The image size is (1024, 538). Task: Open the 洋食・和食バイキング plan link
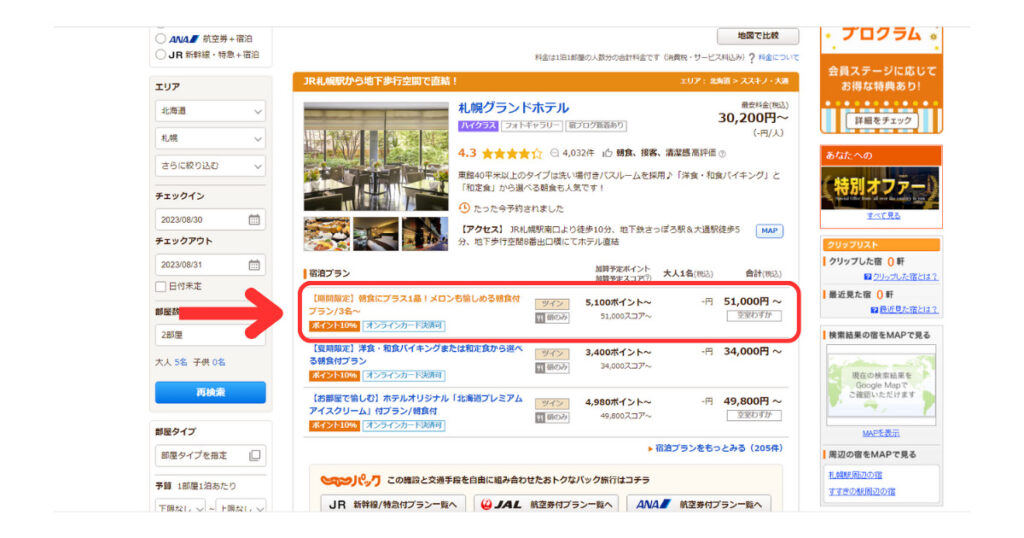tap(416, 355)
